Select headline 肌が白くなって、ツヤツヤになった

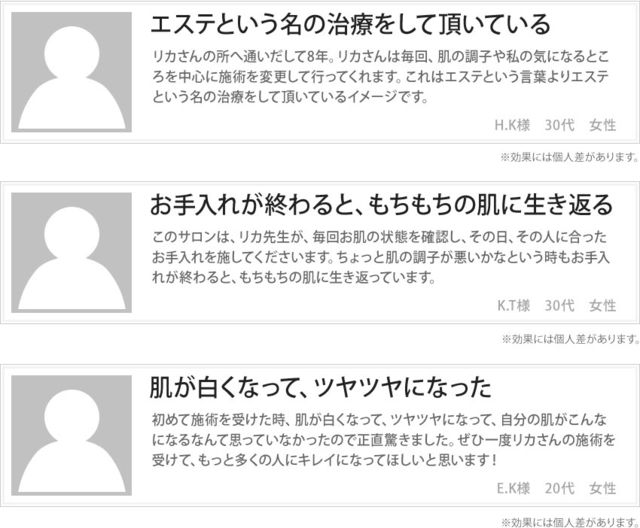tap(321, 388)
